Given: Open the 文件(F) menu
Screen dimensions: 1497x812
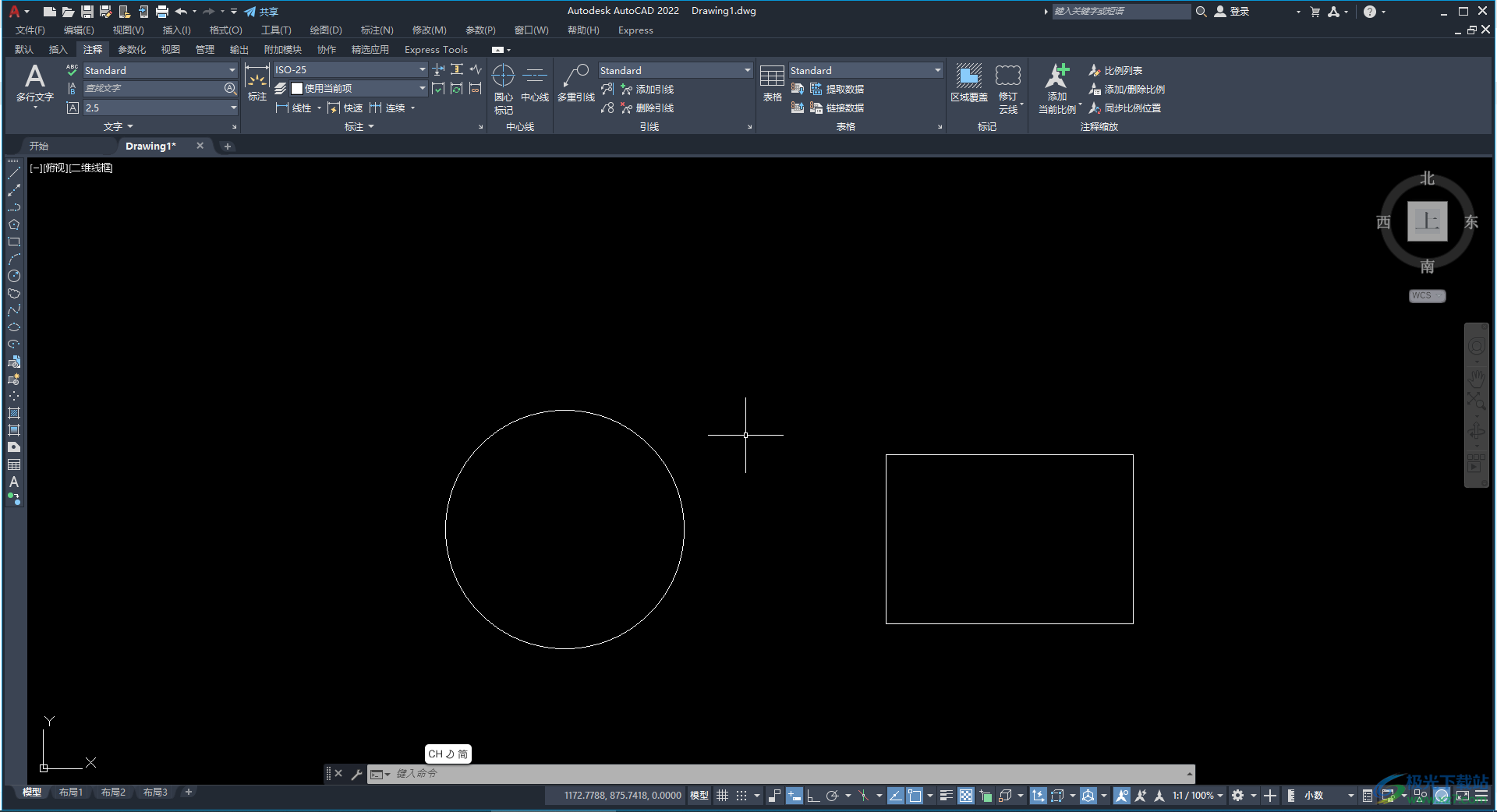Looking at the screenshot, I should point(30,30).
